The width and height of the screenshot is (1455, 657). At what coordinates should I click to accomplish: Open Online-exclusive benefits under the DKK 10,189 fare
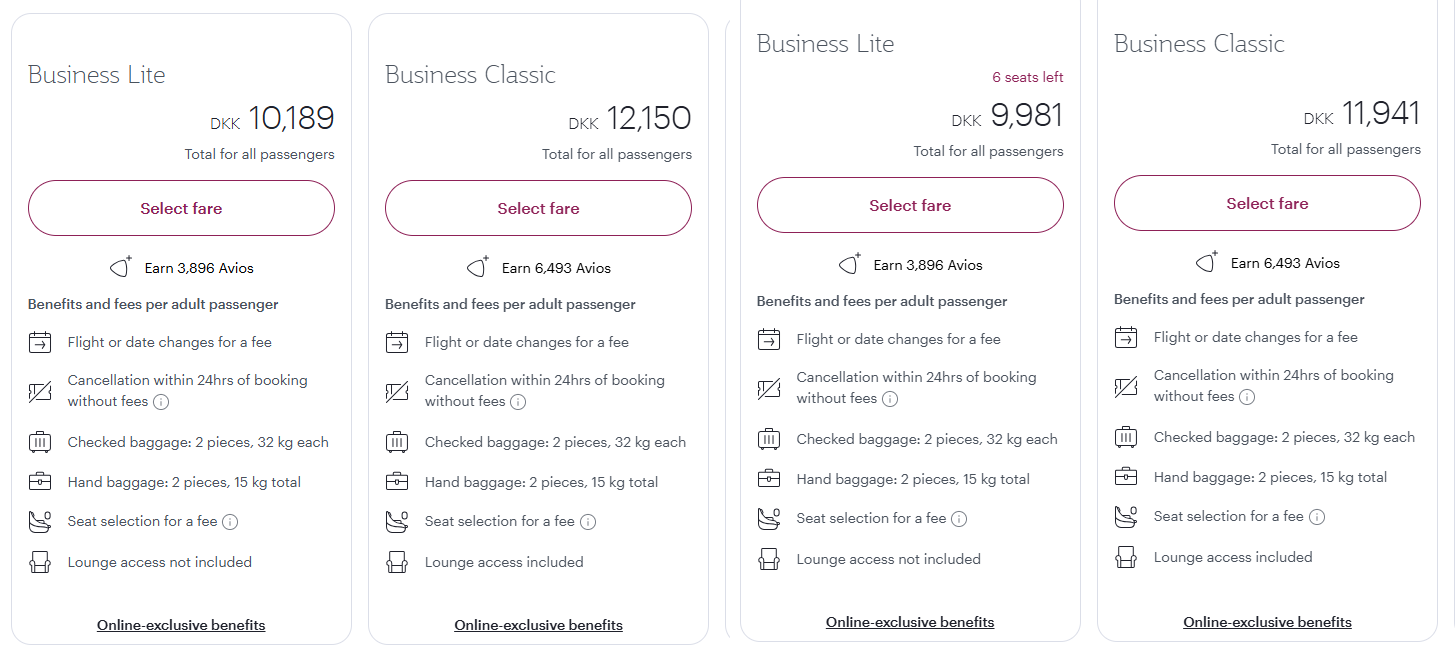tap(181, 625)
